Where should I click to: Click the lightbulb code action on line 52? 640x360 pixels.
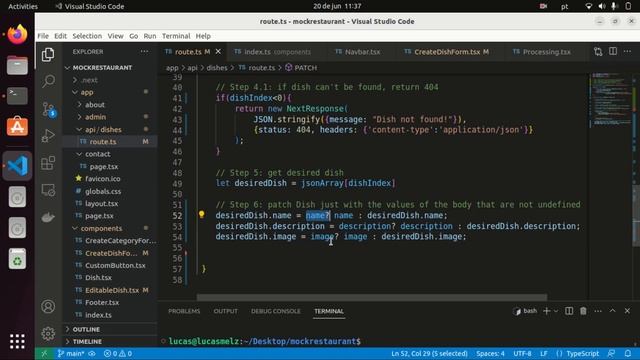point(201,214)
